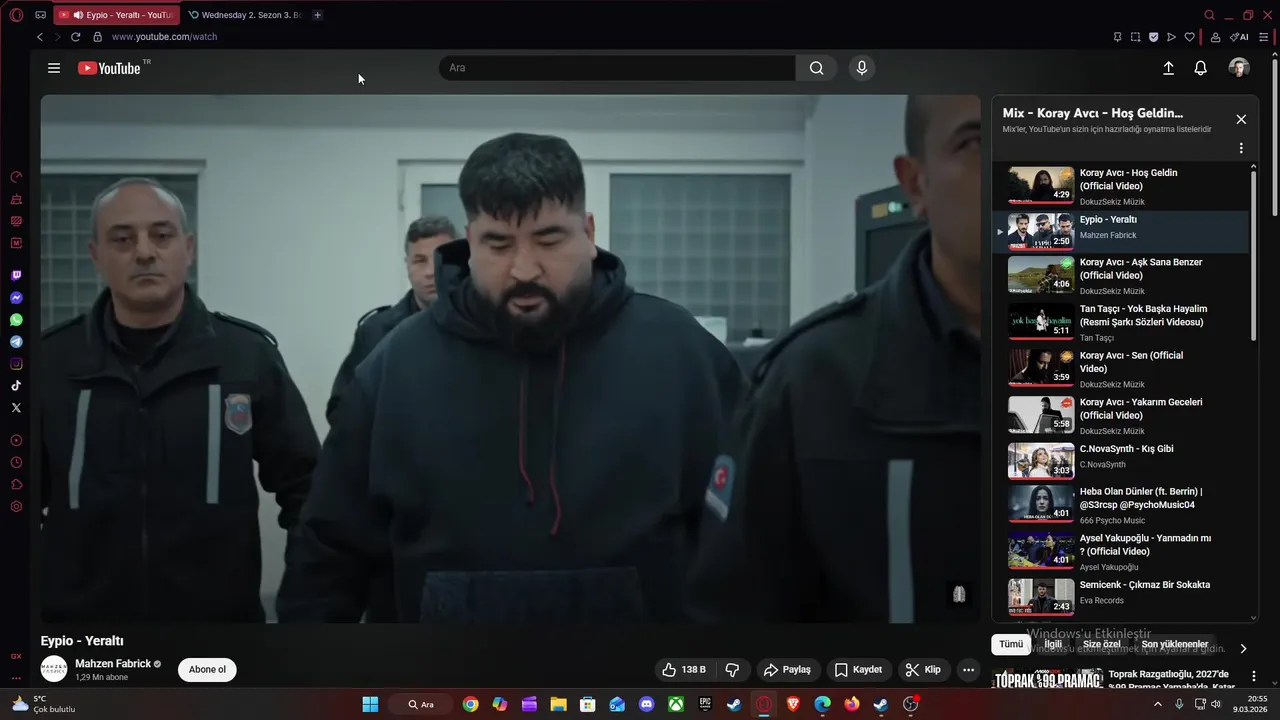Image resolution: width=1280 pixels, height=720 pixels.
Task: Add page to bookmarks heart icon
Action: (x=1189, y=37)
